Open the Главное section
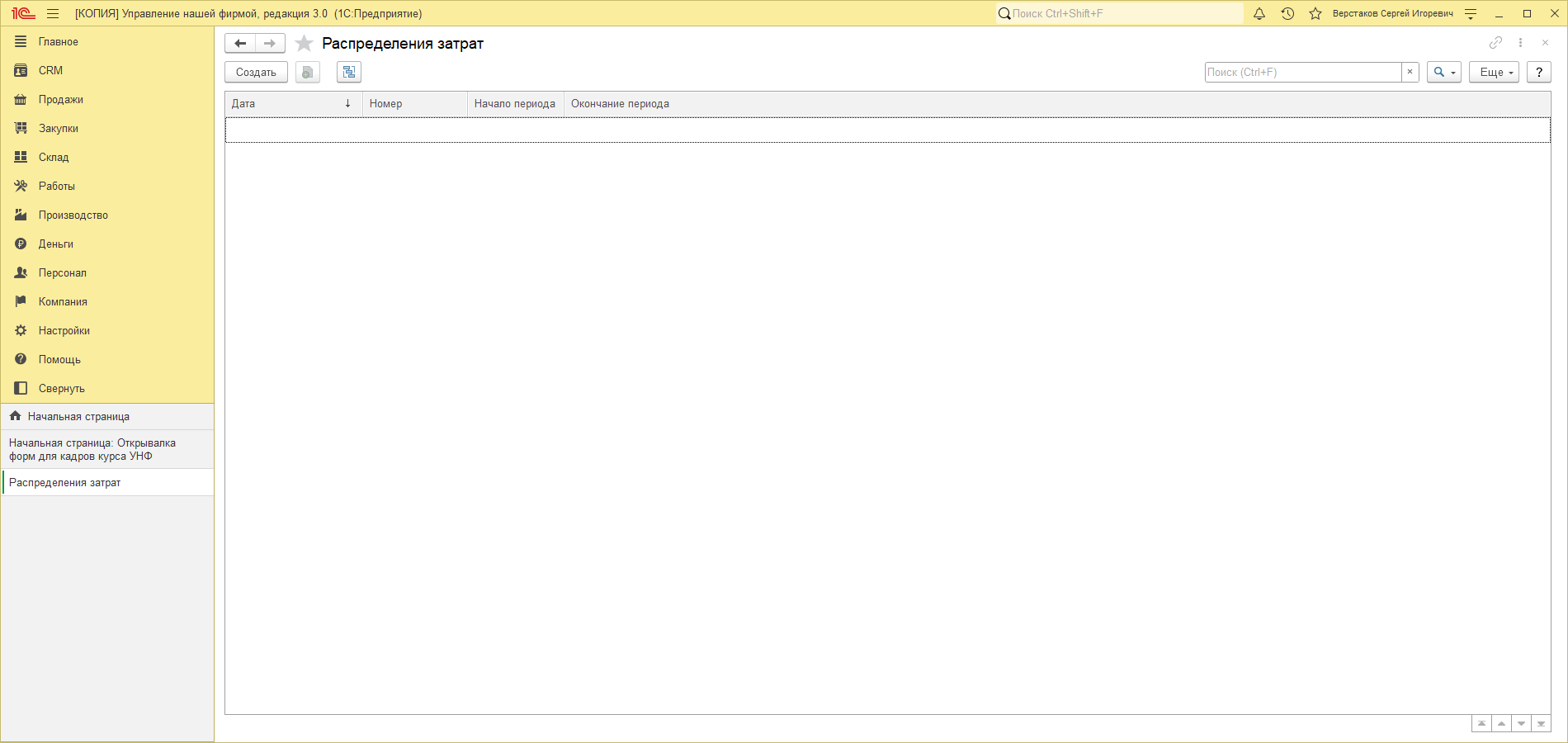The width and height of the screenshot is (1568, 743). click(x=107, y=41)
